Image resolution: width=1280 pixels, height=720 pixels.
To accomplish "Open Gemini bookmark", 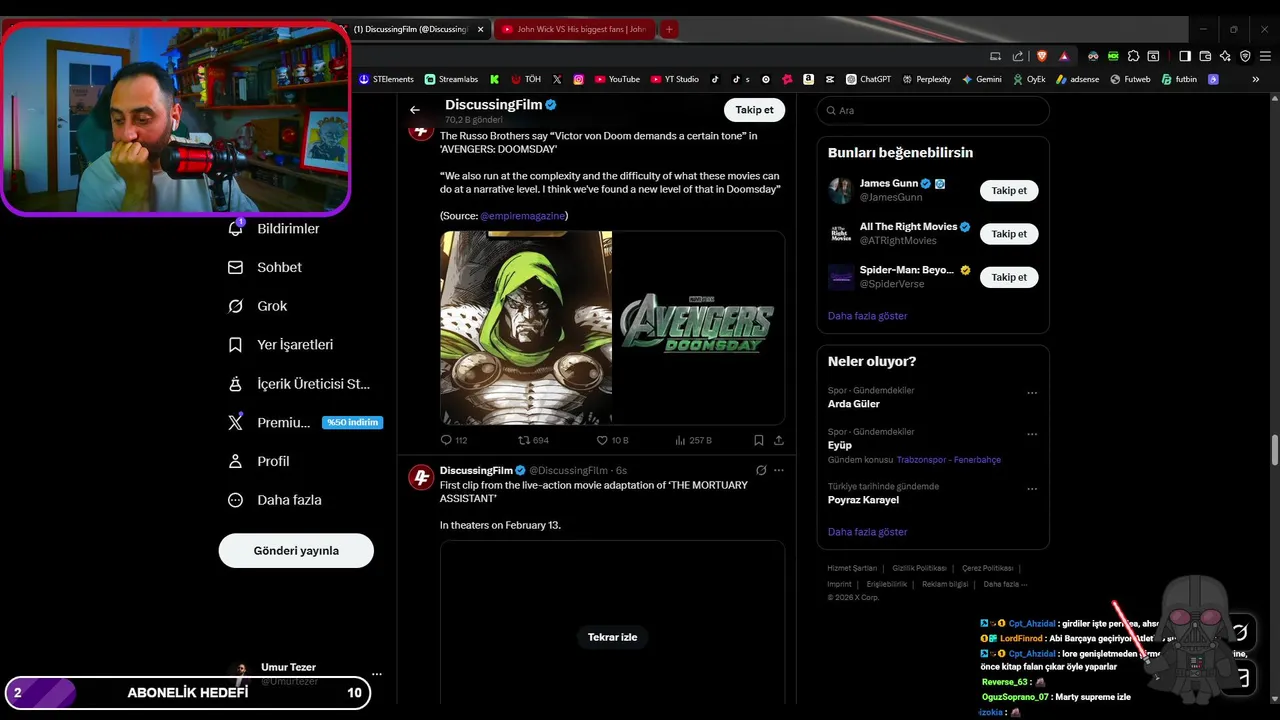I will [981, 79].
